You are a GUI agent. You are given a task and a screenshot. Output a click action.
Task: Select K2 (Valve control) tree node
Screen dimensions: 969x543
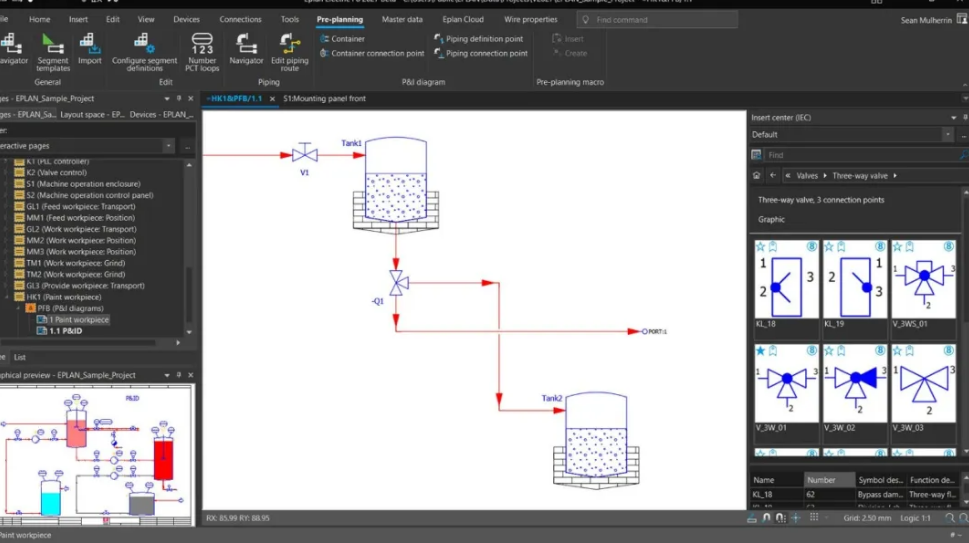tap(56, 173)
